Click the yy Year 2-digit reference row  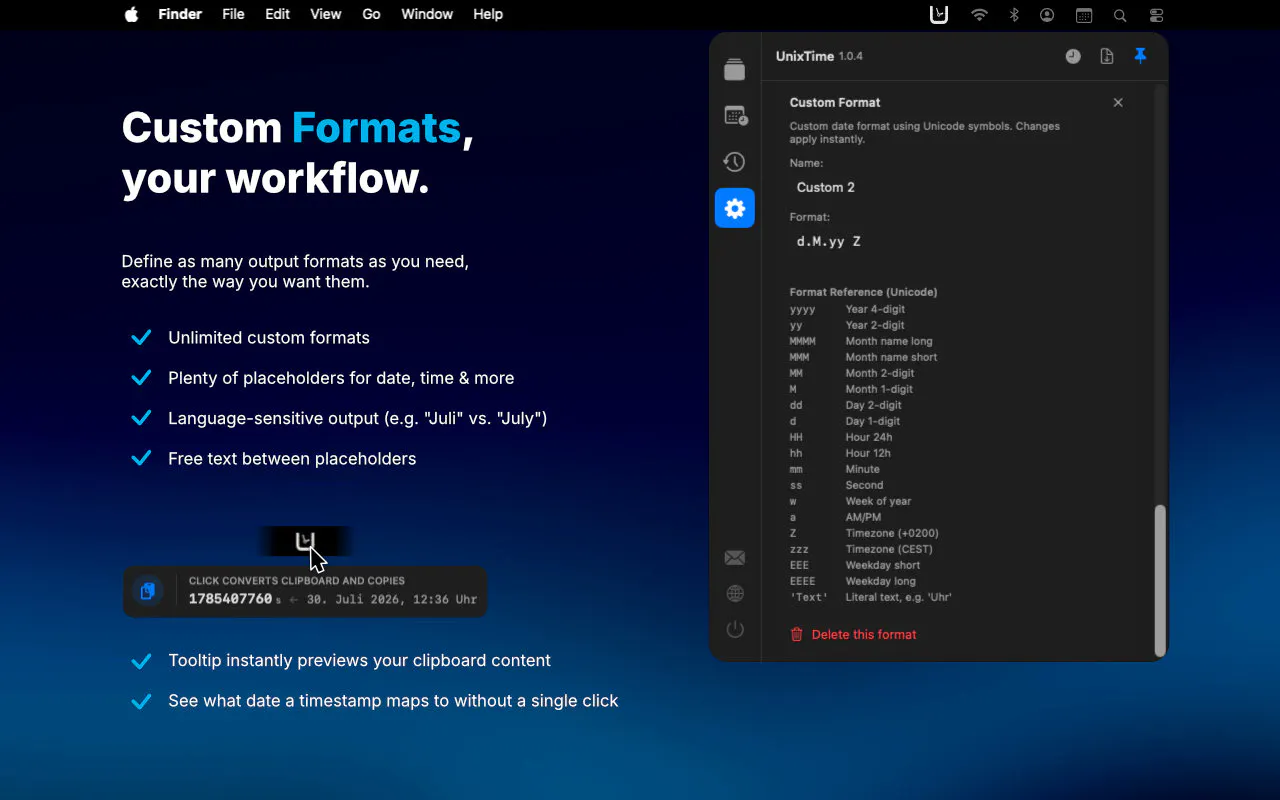coord(847,325)
